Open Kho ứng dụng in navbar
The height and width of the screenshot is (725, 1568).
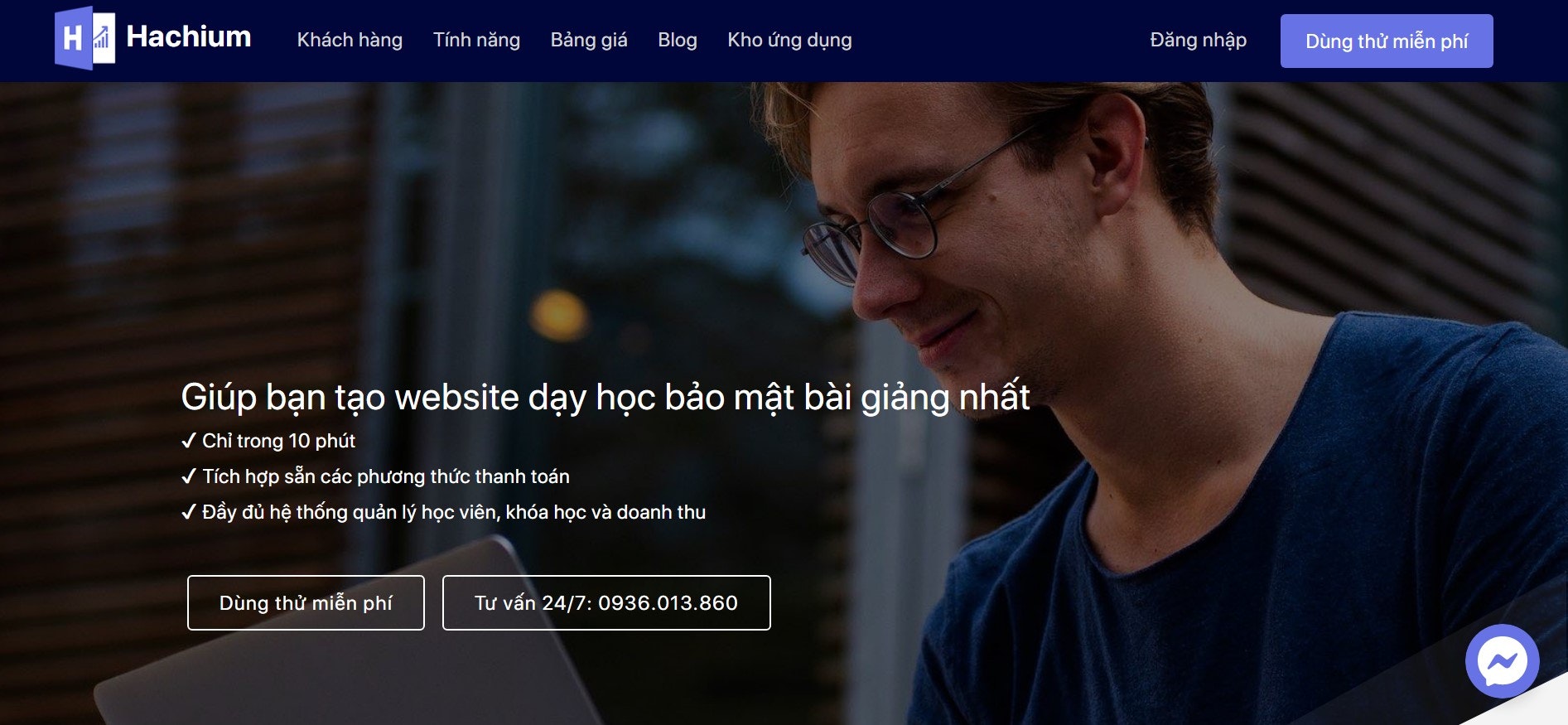click(x=789, y=40)
